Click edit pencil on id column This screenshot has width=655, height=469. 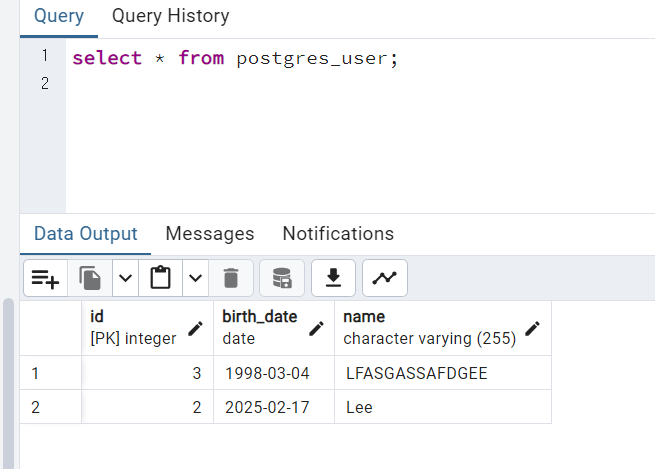pyautogui.click(x=196, y=328)
